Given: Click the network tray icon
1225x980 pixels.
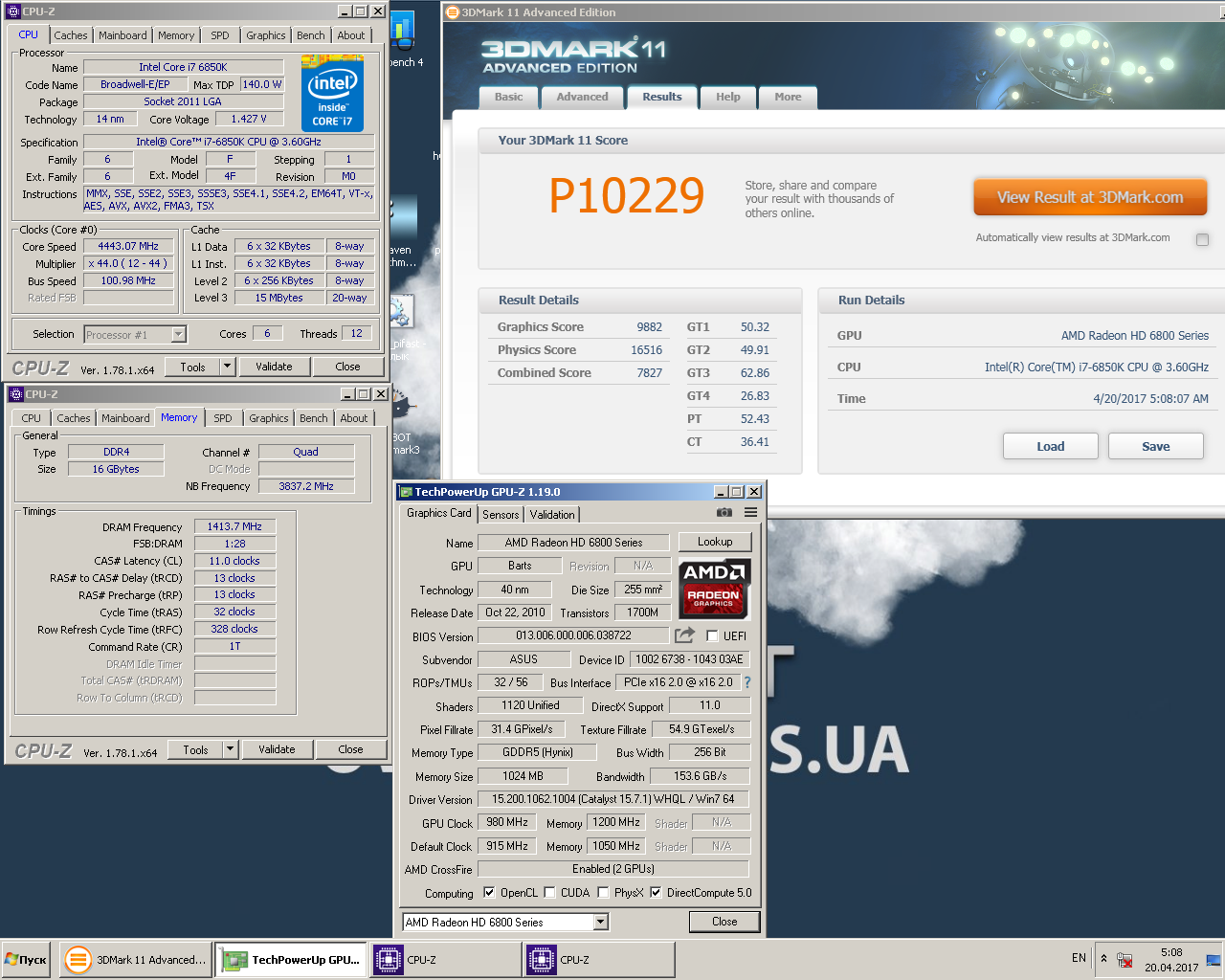Looking at the screenshot, I should click(x=1125, y=960).
